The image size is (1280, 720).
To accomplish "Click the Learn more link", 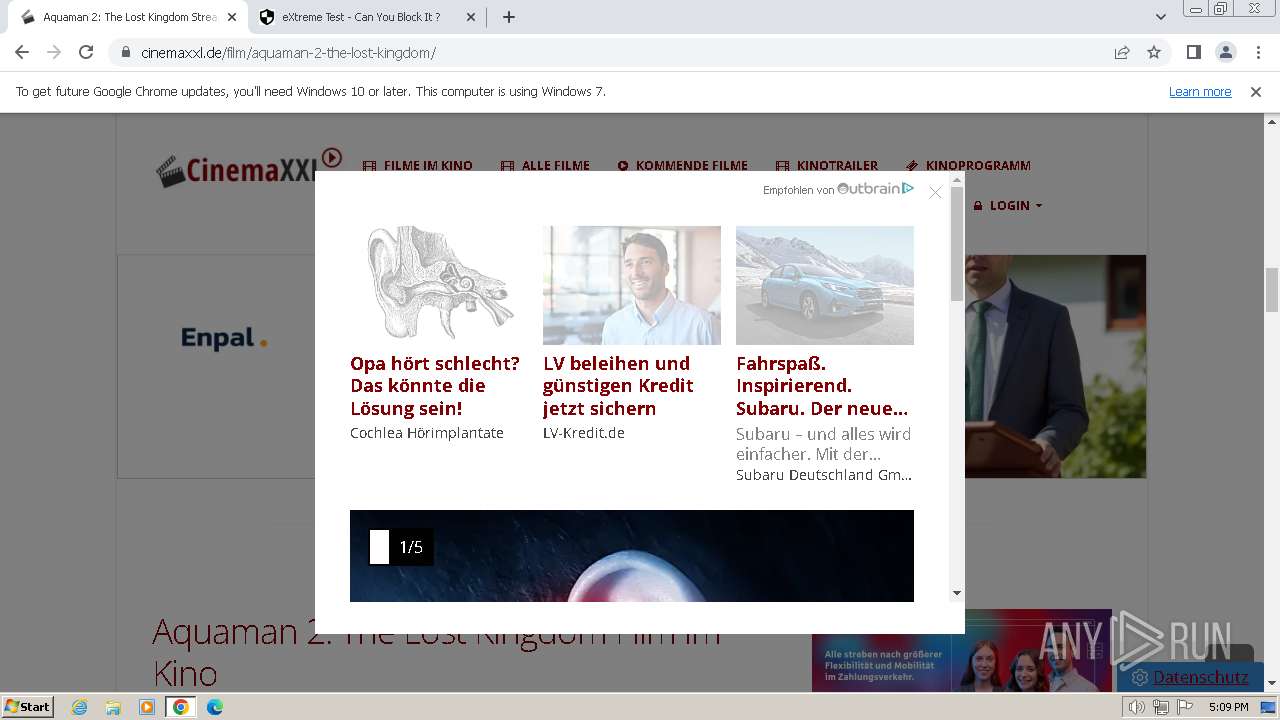I will [1200, 92].
